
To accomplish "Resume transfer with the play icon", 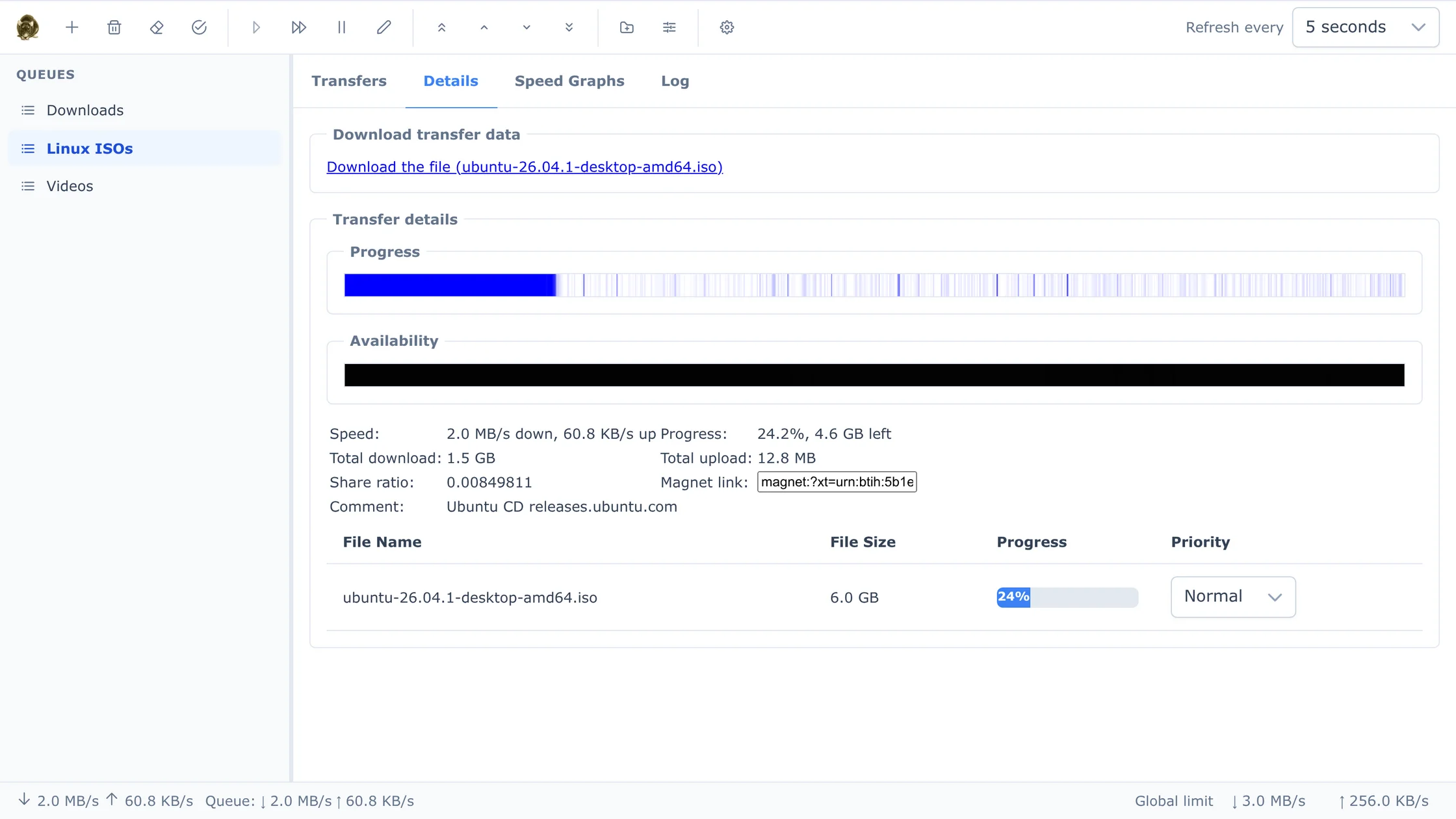I will tap(256, 27).
